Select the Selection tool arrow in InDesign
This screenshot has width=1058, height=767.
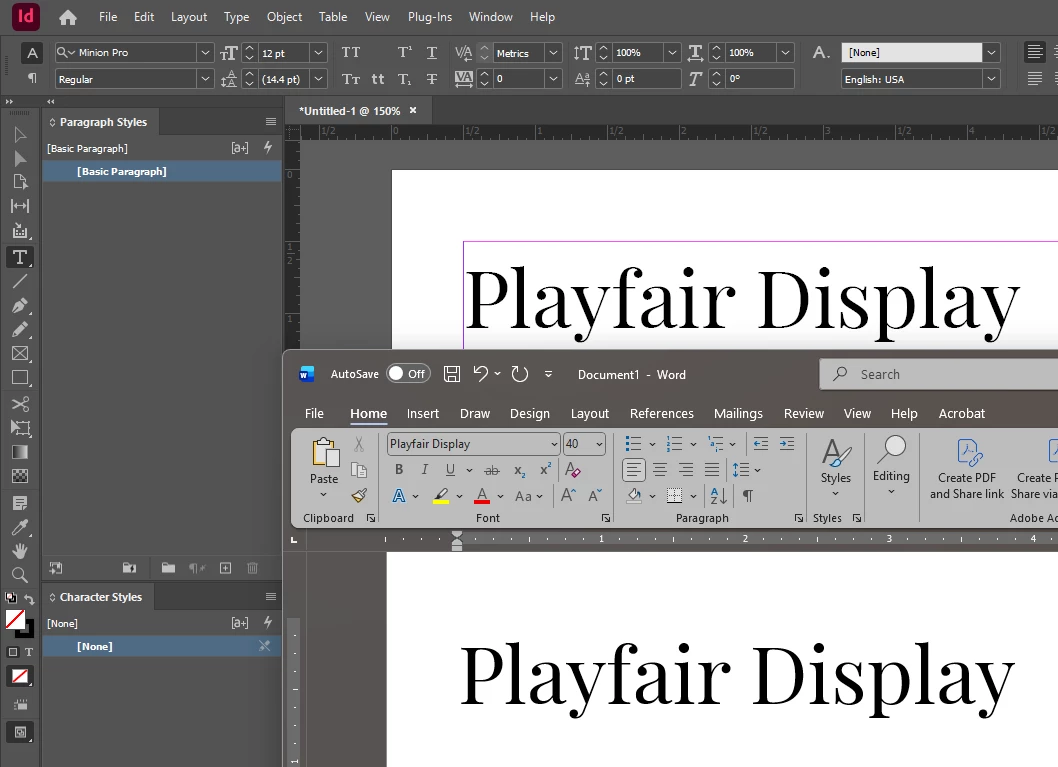click(x=20, y=135)
